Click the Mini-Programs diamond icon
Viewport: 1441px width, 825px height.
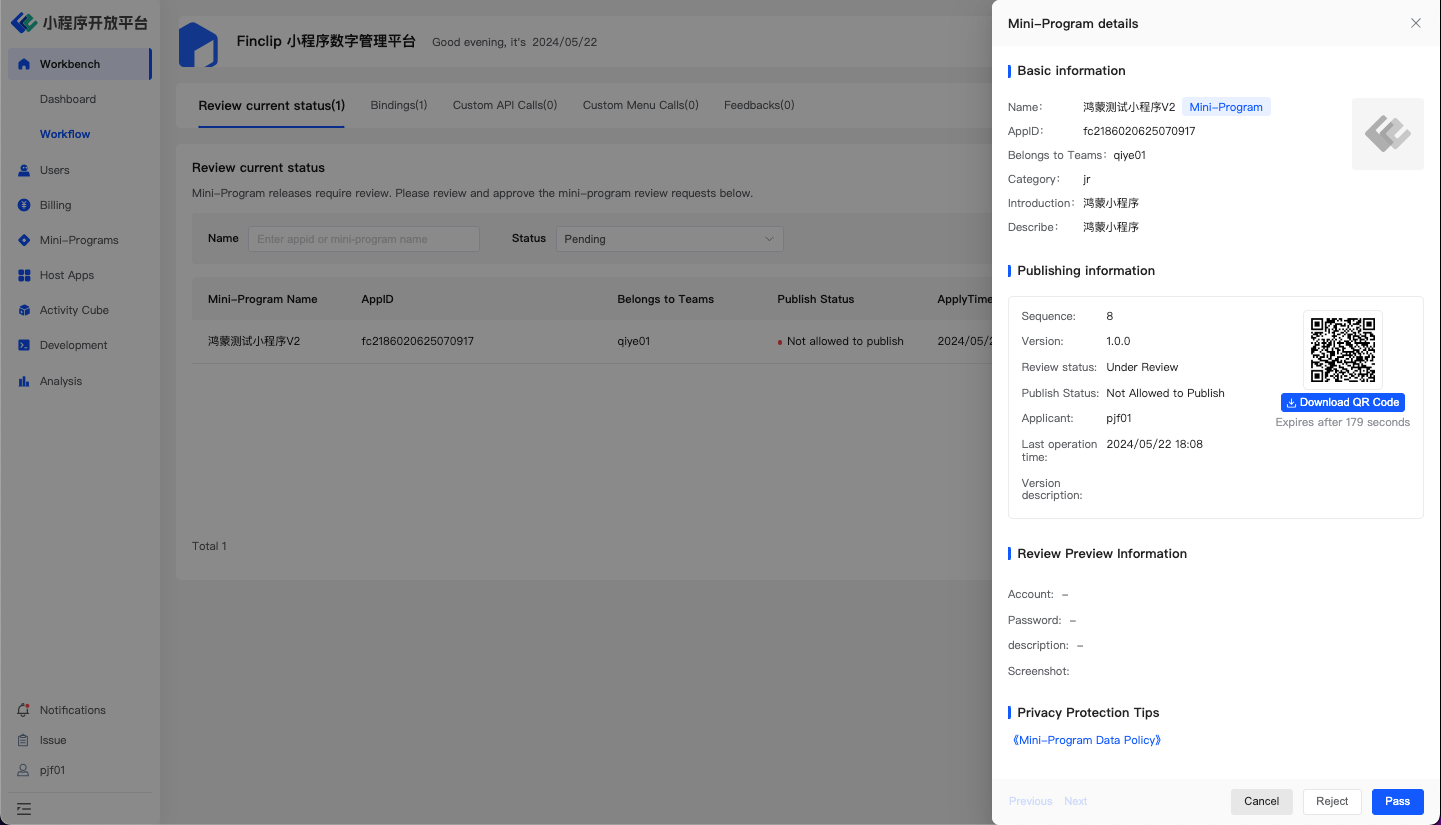tap(24, 240)
